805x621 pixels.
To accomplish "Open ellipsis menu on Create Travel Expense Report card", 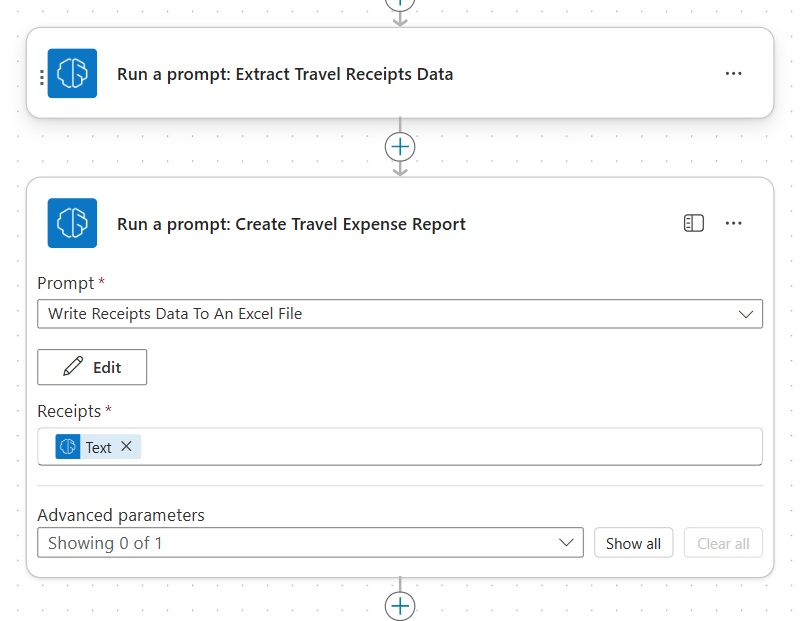I will [733, 223].
